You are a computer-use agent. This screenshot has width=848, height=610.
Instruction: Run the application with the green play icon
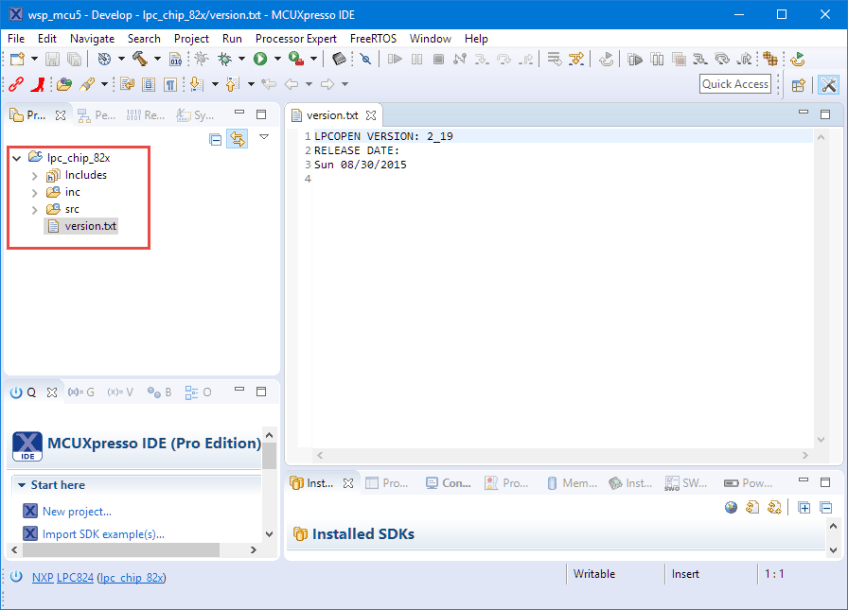261,58
